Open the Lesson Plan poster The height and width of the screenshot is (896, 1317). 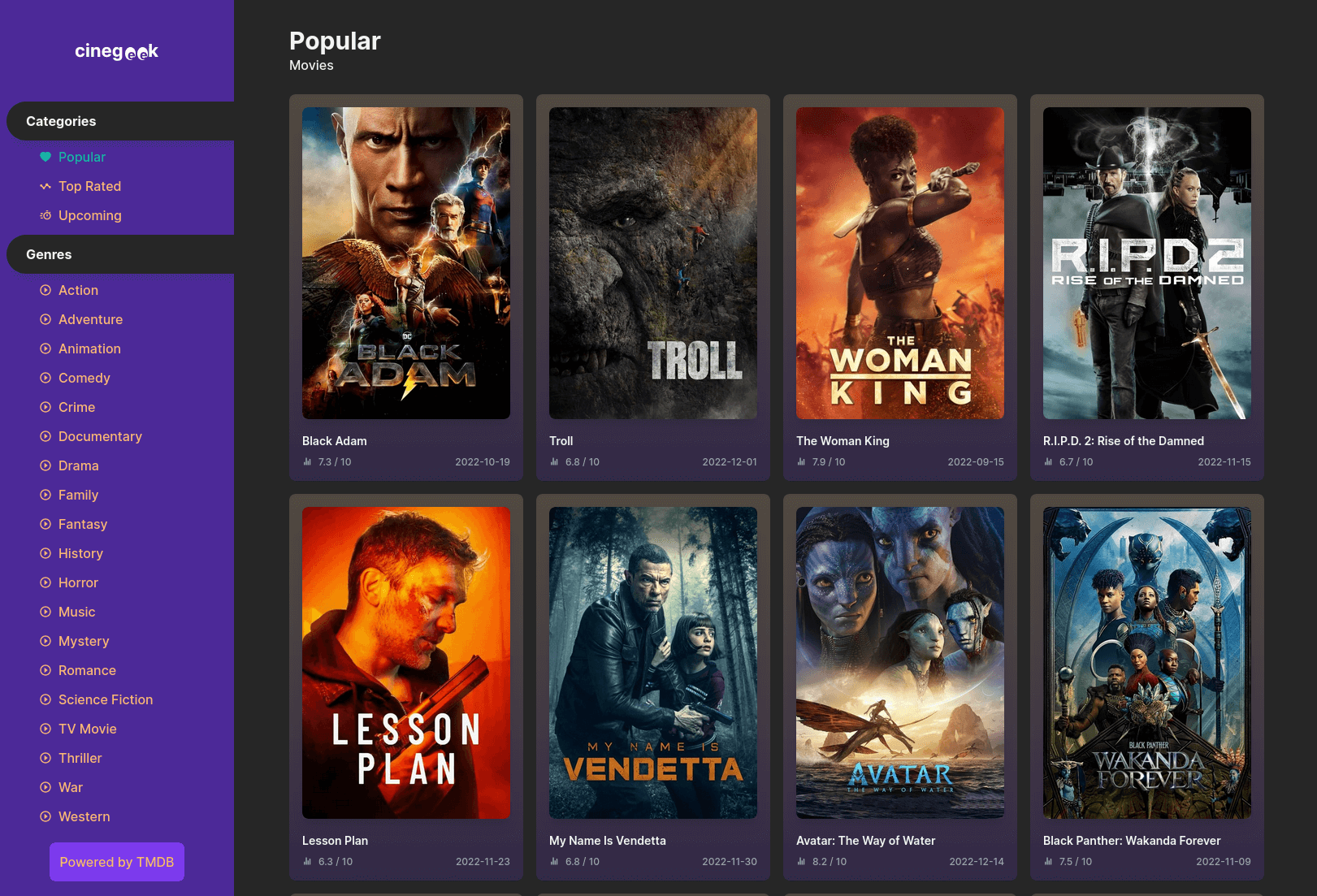pos(406,663)
